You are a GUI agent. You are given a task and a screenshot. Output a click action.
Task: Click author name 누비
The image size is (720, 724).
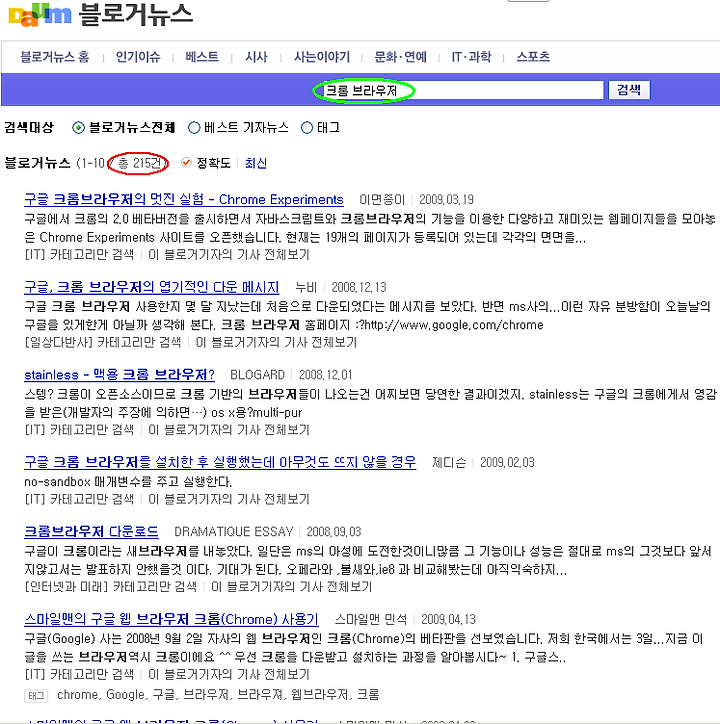tap(306, 287)
